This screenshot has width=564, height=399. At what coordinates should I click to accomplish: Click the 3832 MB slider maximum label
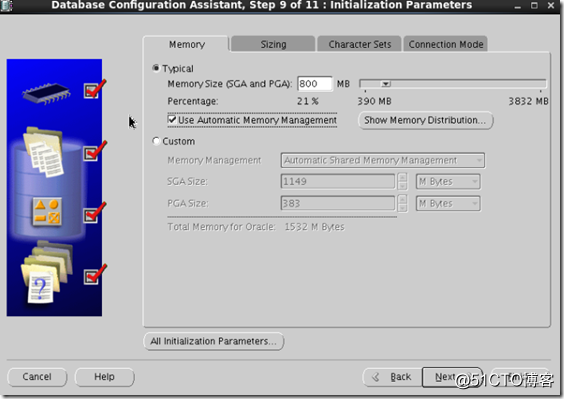coord(528,101)
